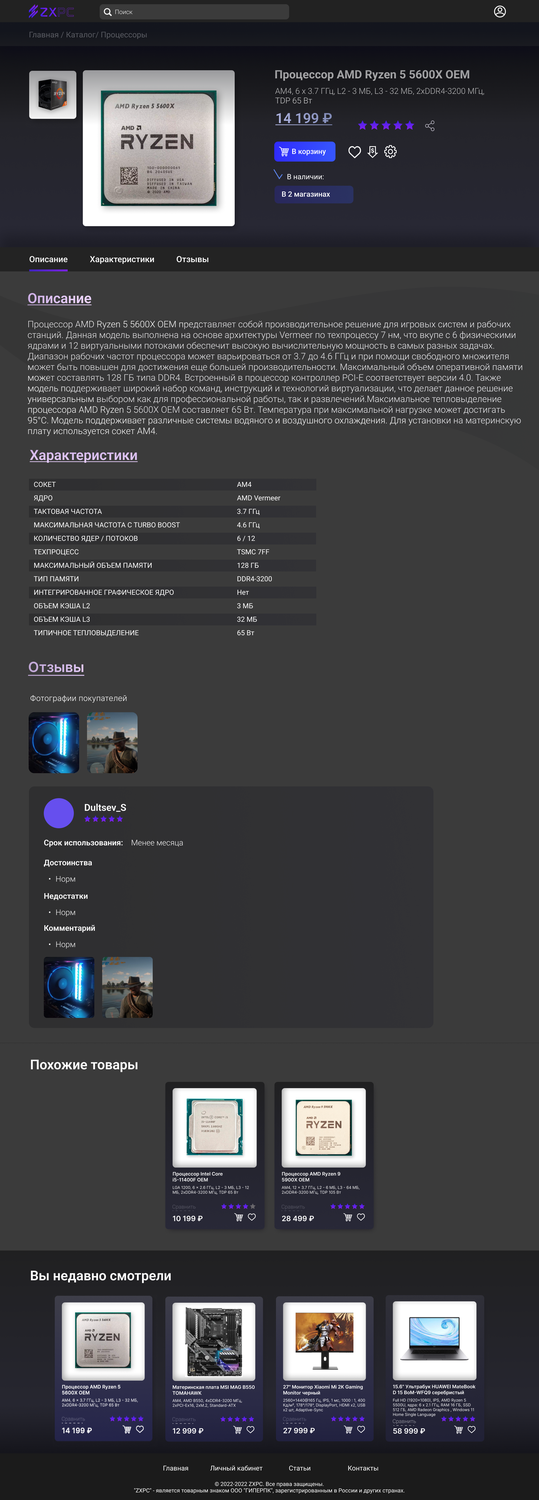This screenshot has width=539, height=1500.
Task: Expand the 'В наличии' availability chevron
Action: click(x=279, y=175)
